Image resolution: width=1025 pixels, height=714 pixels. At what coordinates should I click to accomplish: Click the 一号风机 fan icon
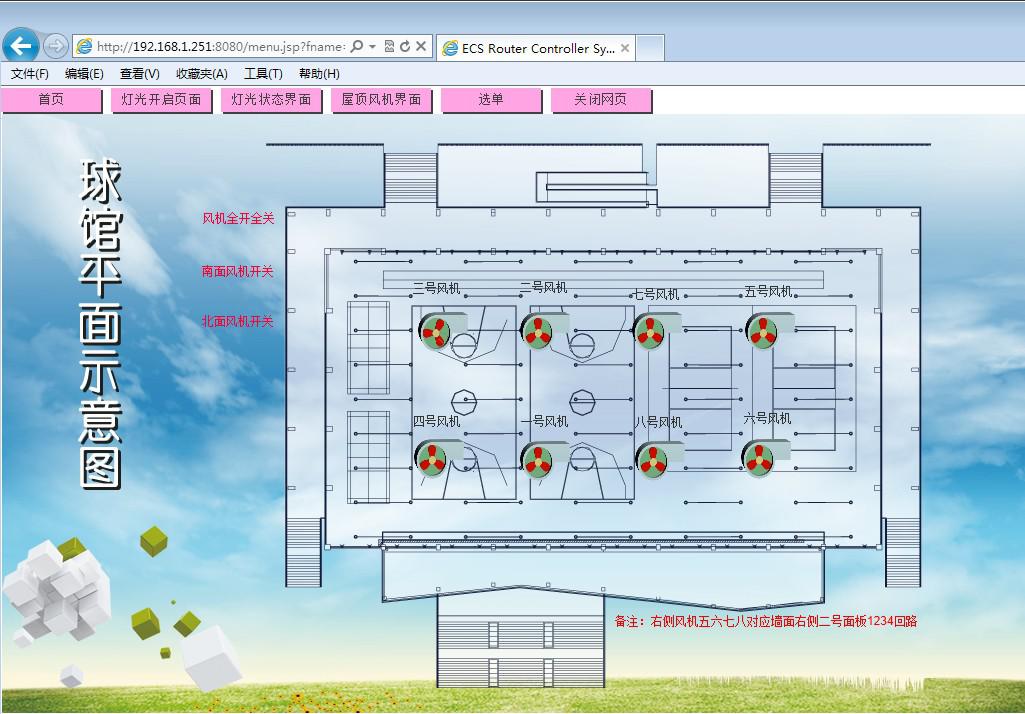tap(538, 460)
